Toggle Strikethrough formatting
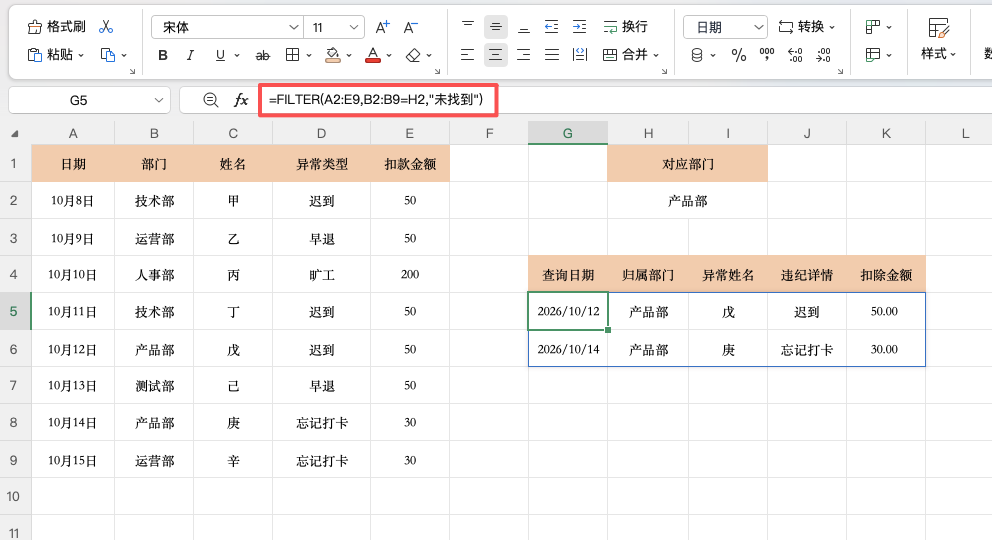The width and height of the screenshot is (992, 540). point(263,56)
